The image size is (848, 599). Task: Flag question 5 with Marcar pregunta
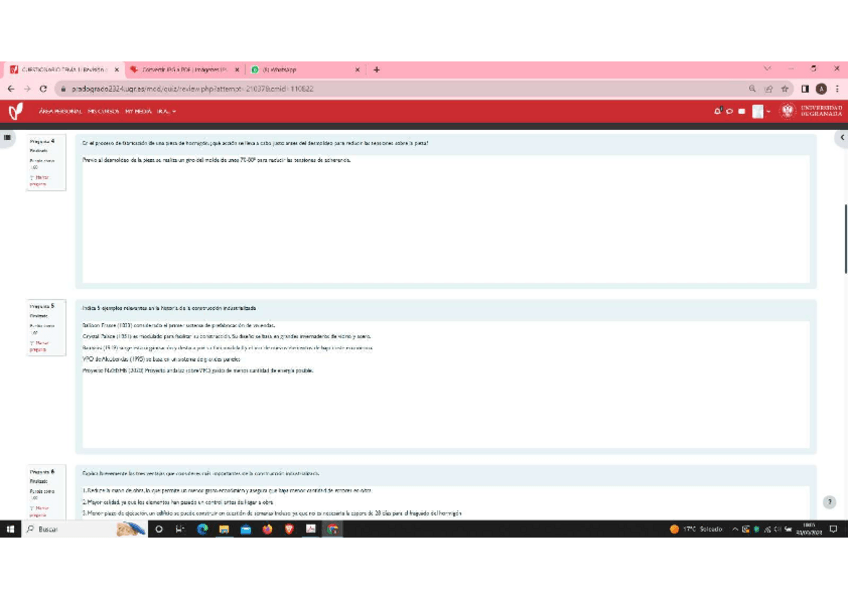[39, 346]
